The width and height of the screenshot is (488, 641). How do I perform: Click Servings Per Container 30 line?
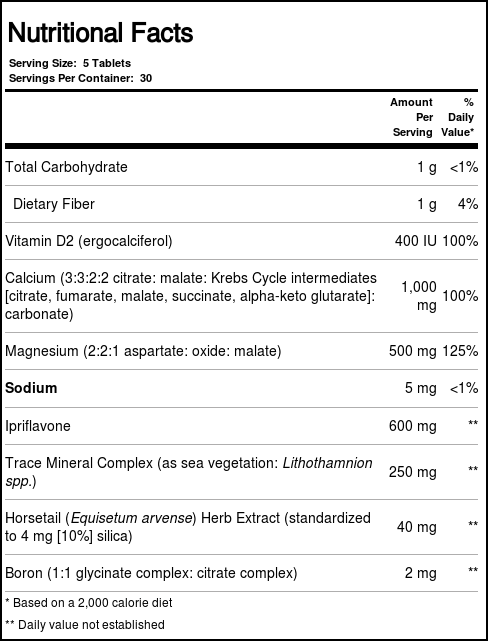click(x=81, y=78)
